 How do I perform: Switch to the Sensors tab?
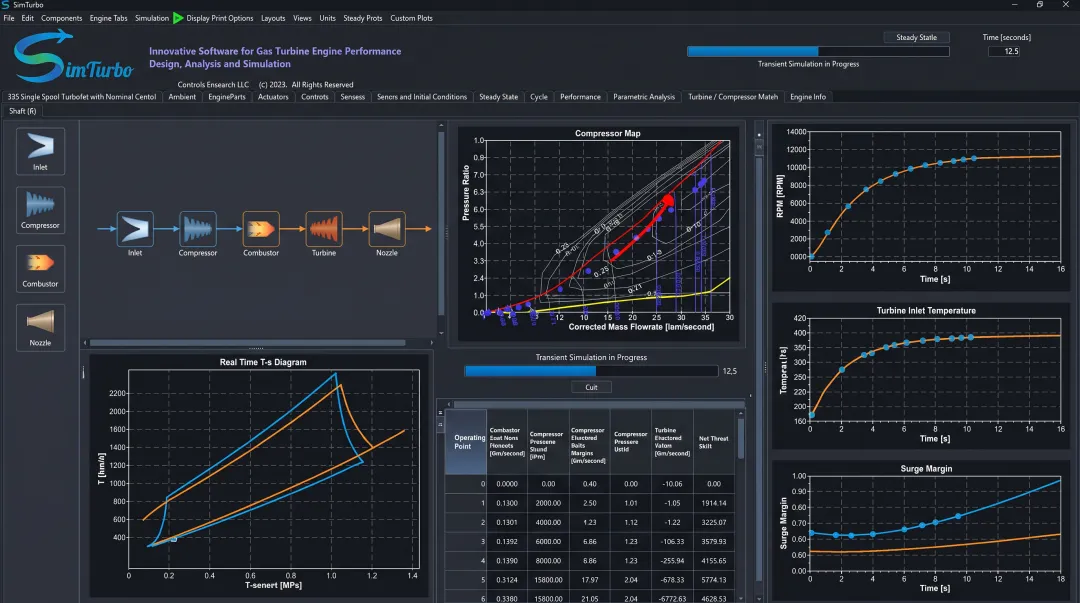point(352,97)
